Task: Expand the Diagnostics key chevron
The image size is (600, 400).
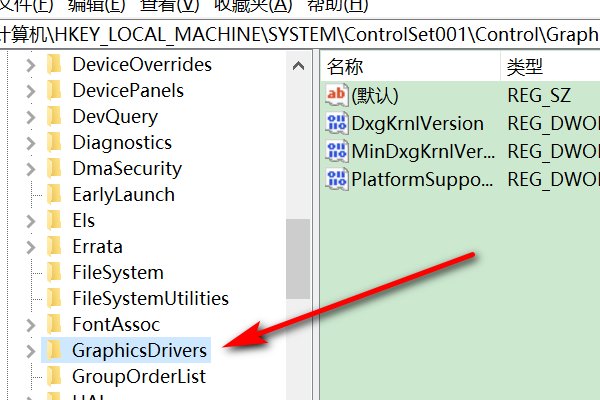Action: click(x=31, y=143)
